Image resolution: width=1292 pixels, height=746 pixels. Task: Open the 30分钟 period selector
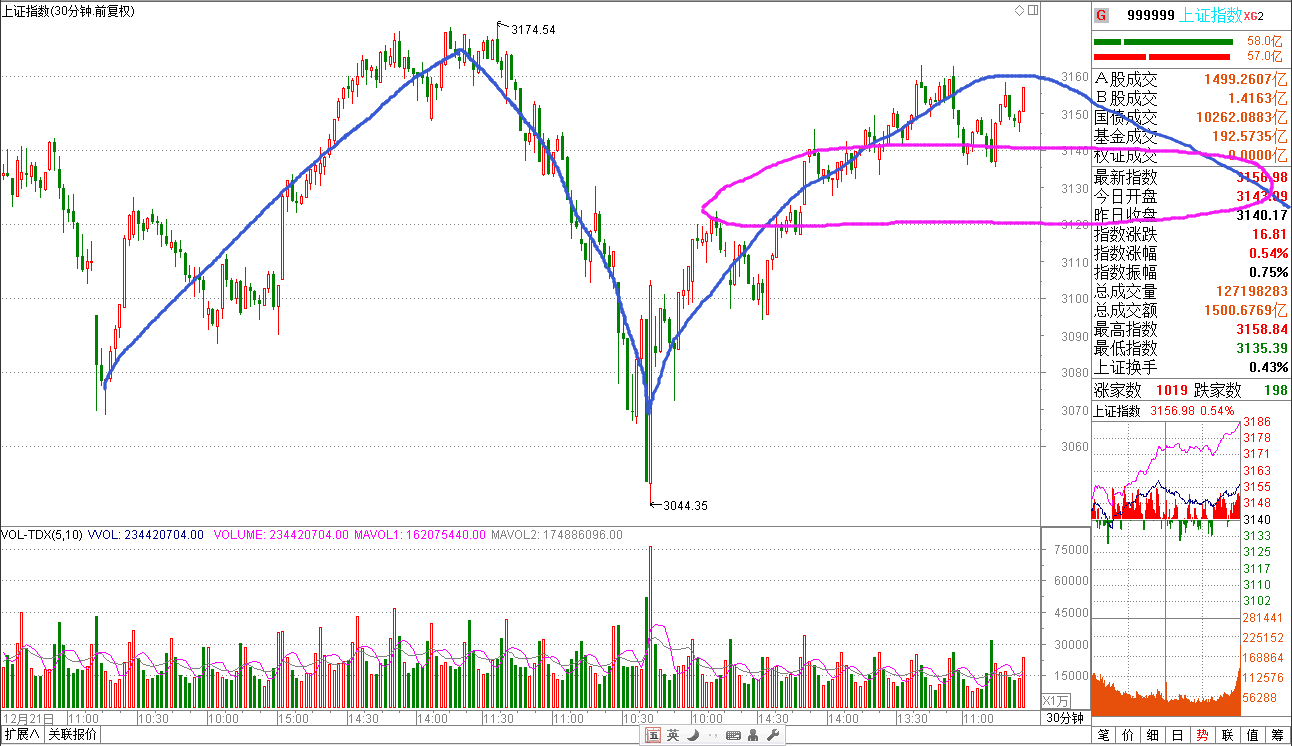(1065, 718)
